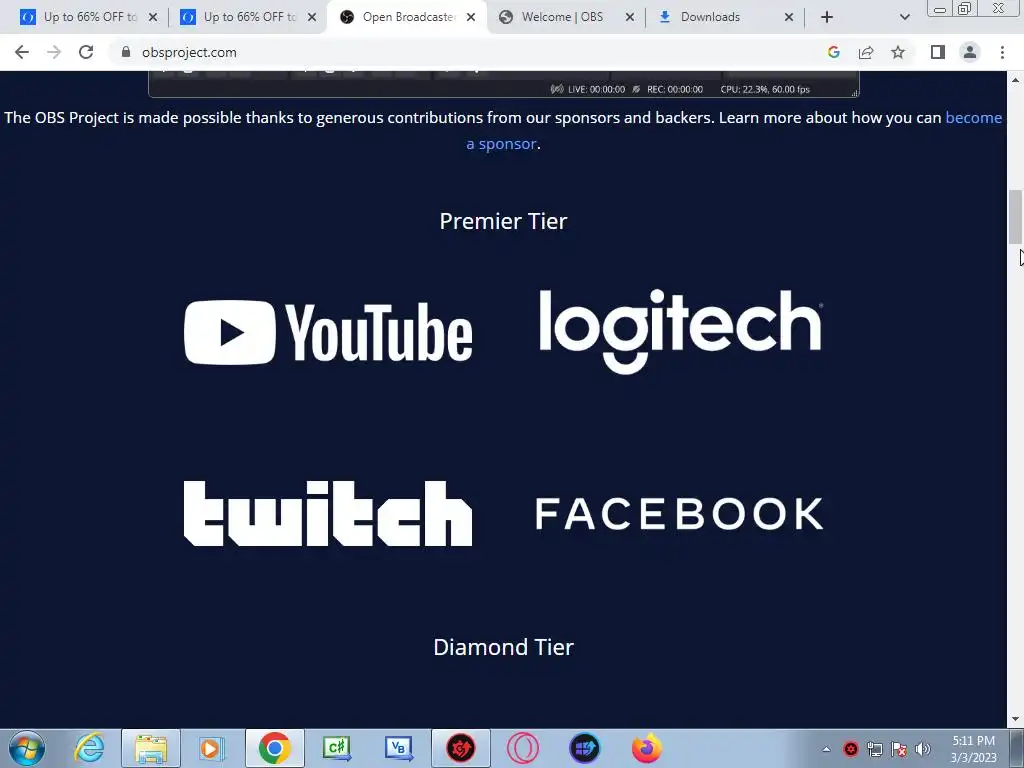
Task: Click the forward navigation arrow
Action: (x=54, y=52)
